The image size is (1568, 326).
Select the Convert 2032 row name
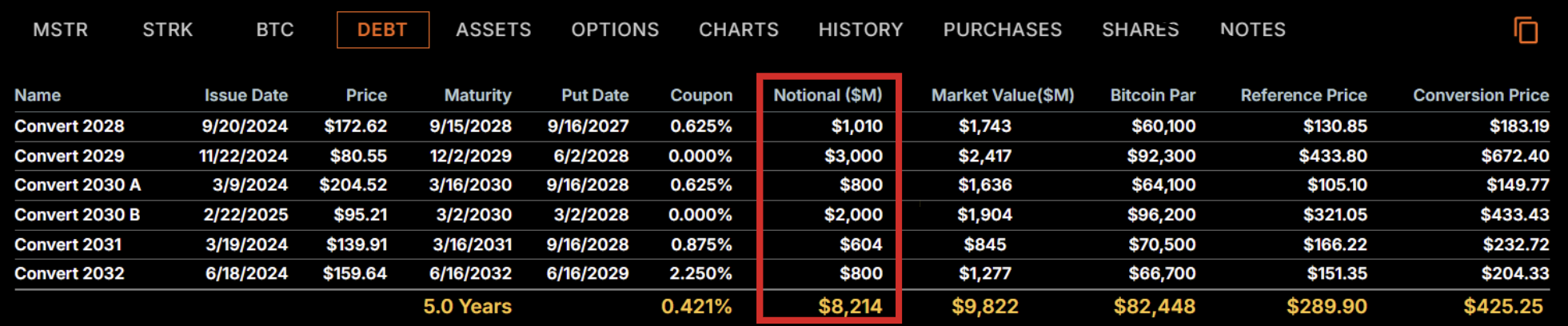click(x=70, y=274)
